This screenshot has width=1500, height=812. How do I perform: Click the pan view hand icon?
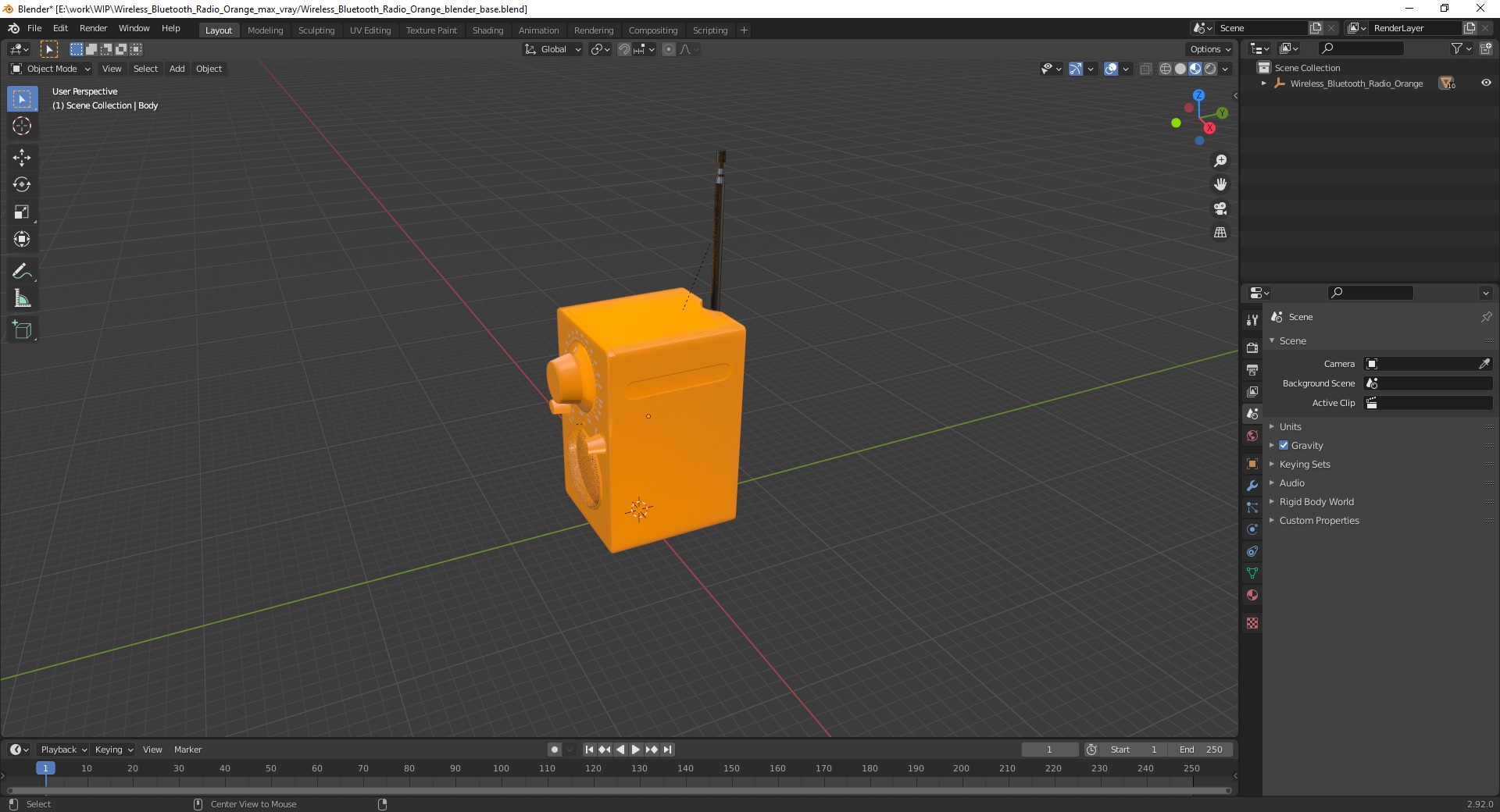[x=1220, y=185]
